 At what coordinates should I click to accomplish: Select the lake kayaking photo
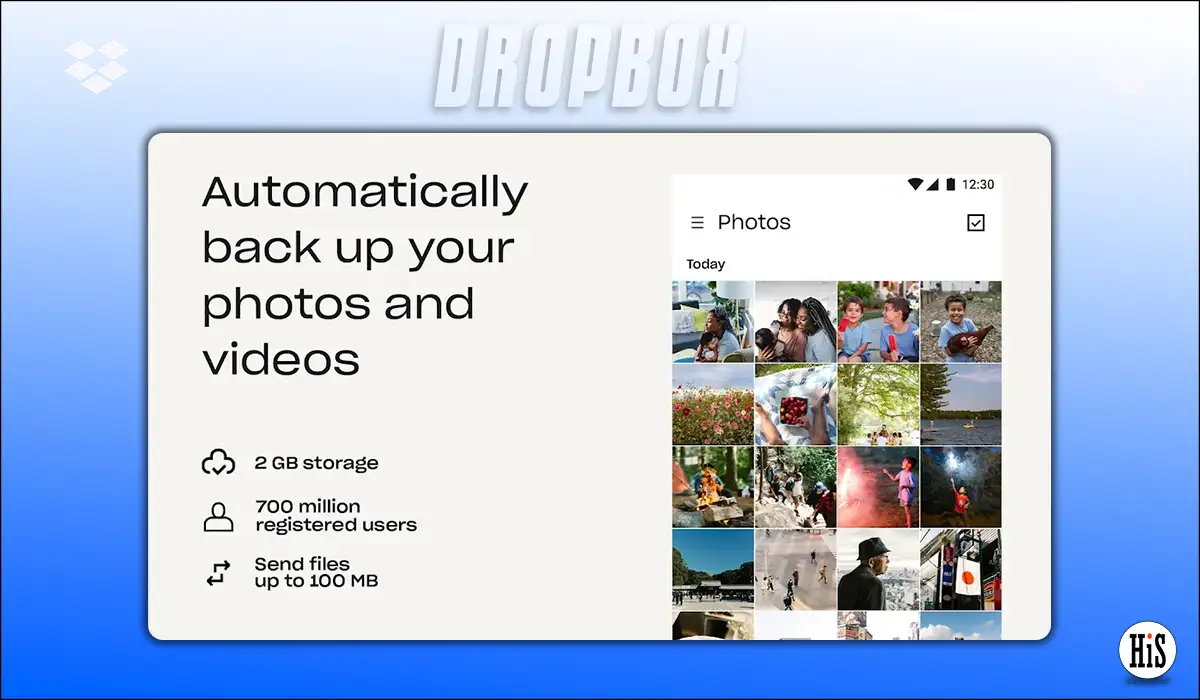[960, 405]
